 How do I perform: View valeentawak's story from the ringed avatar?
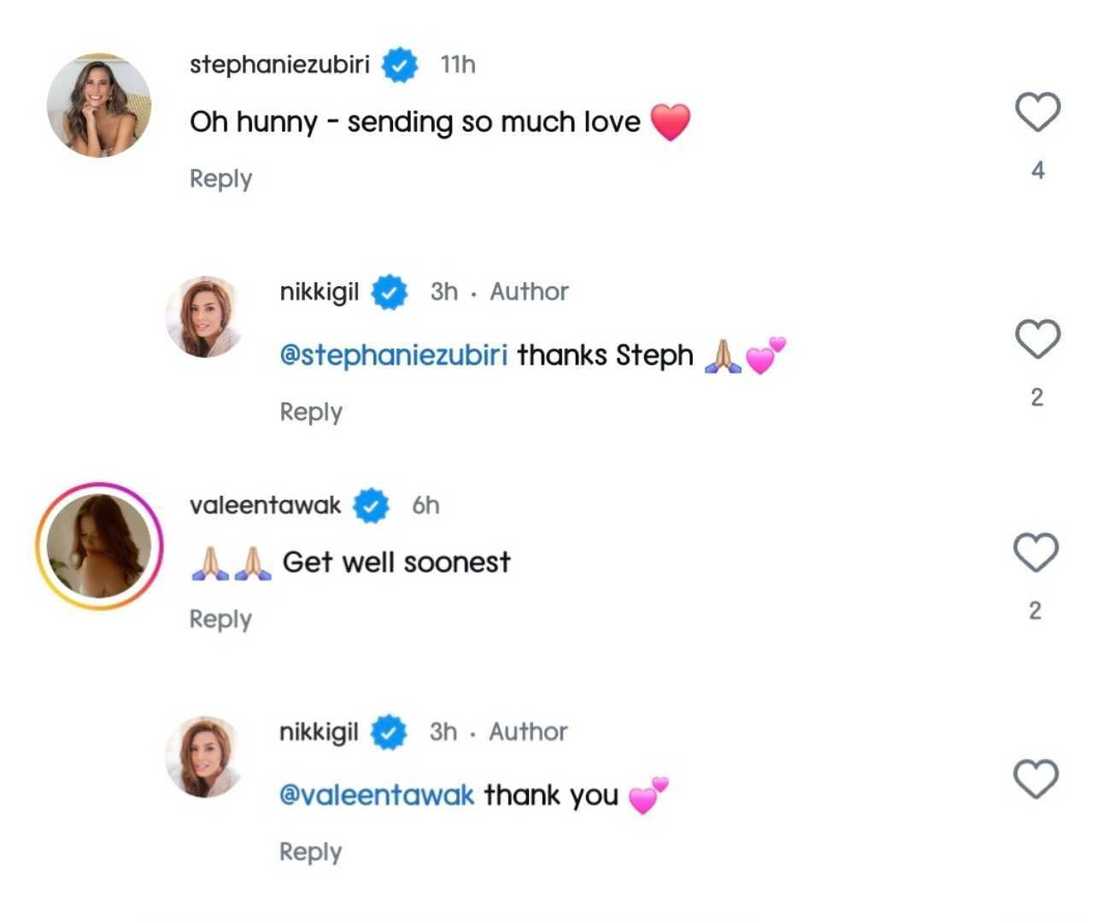coord(99,545)
